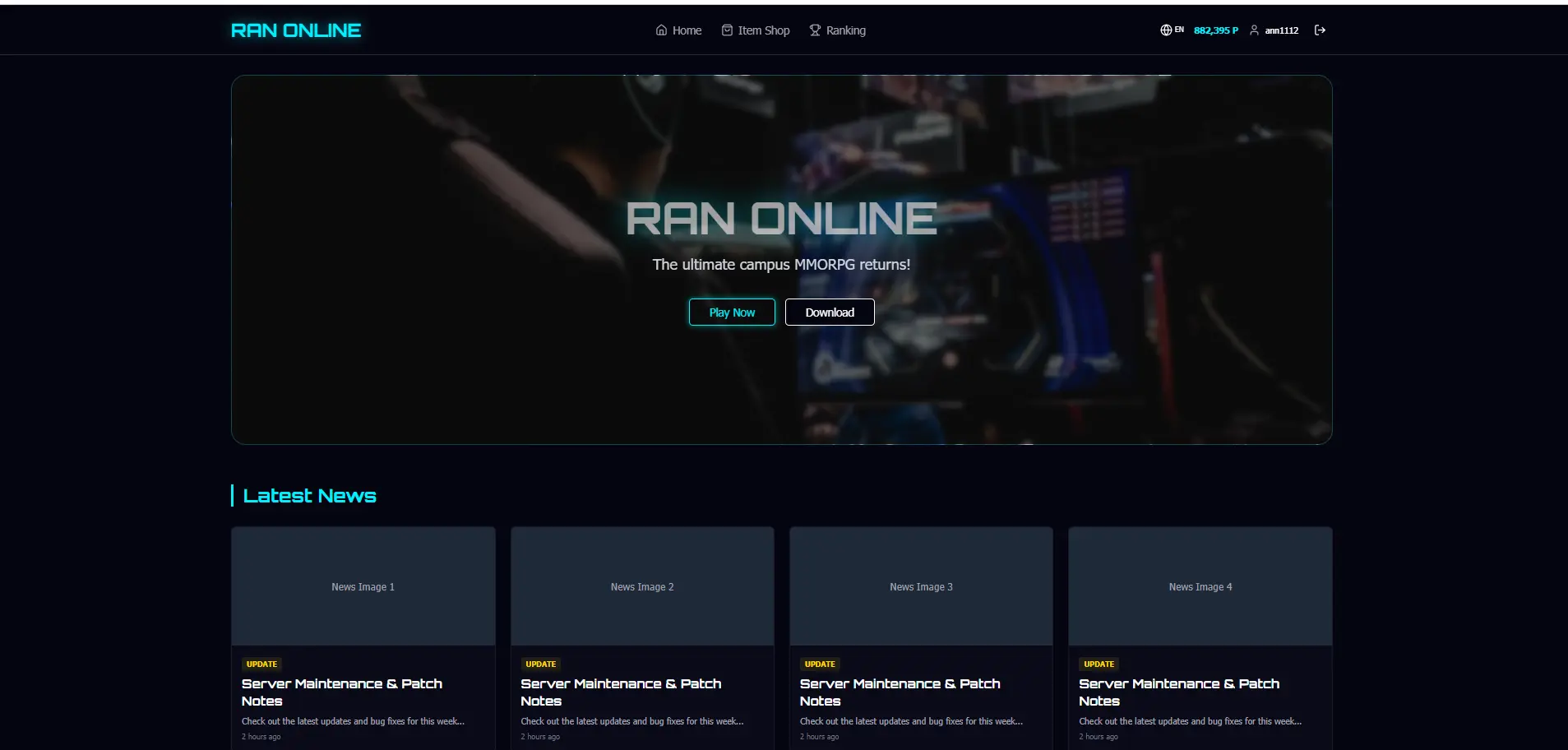
Task: Open the News Image 3 thumbnail
Action: click(921, 586)
